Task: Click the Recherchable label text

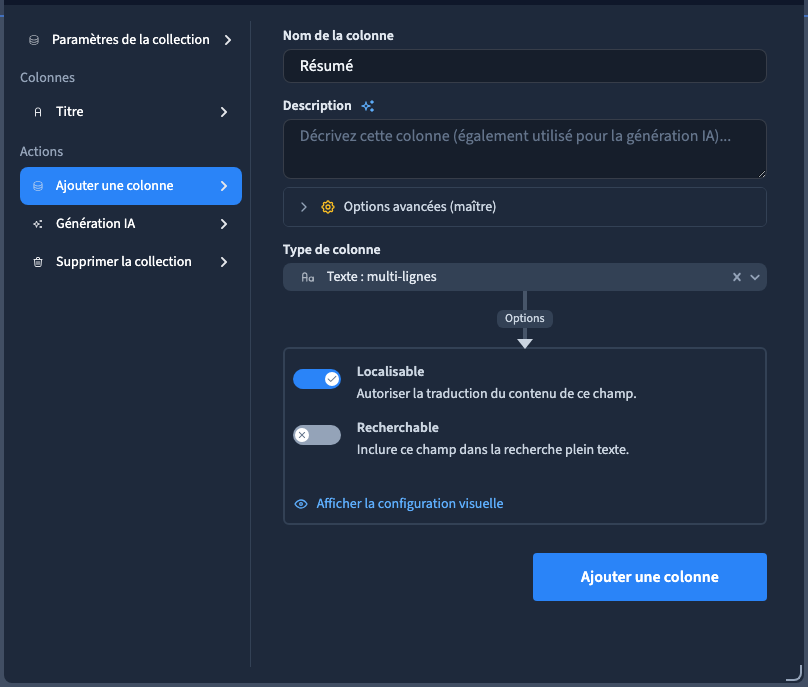Action: (398, 428)
